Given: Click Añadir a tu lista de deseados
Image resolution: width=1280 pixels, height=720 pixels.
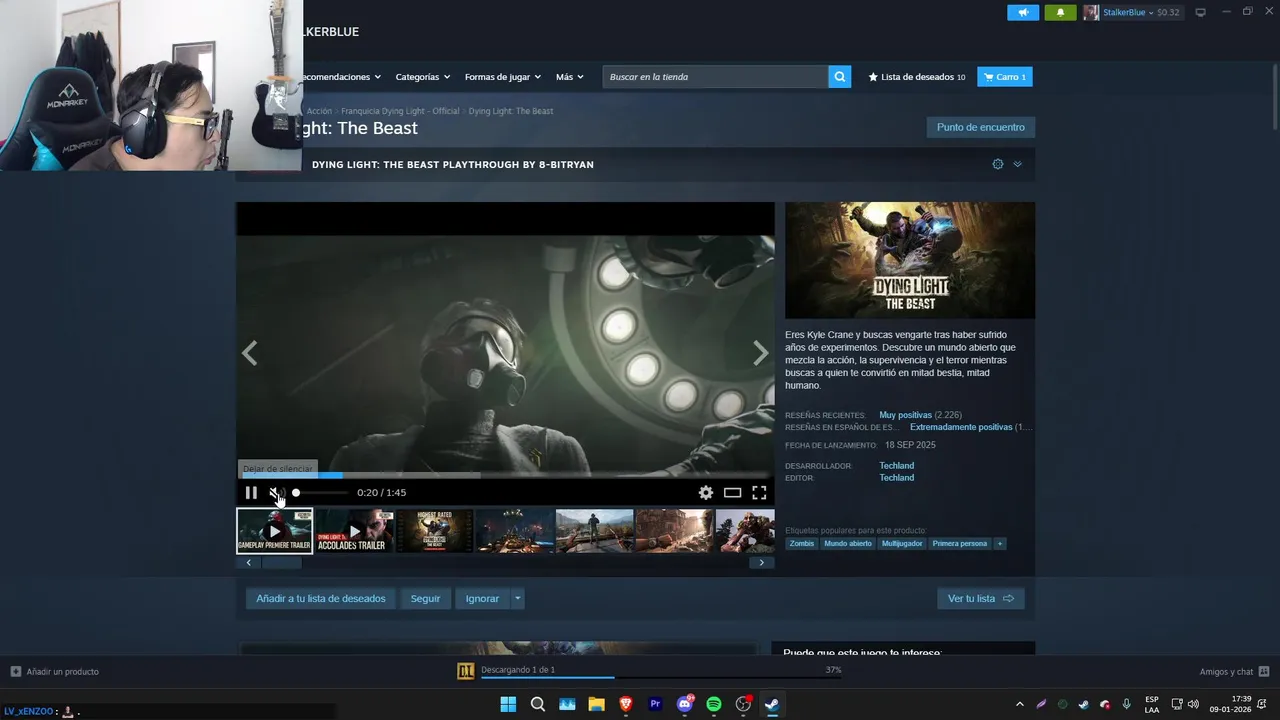Looking at the screenshot, I should [x=320, y=598].
